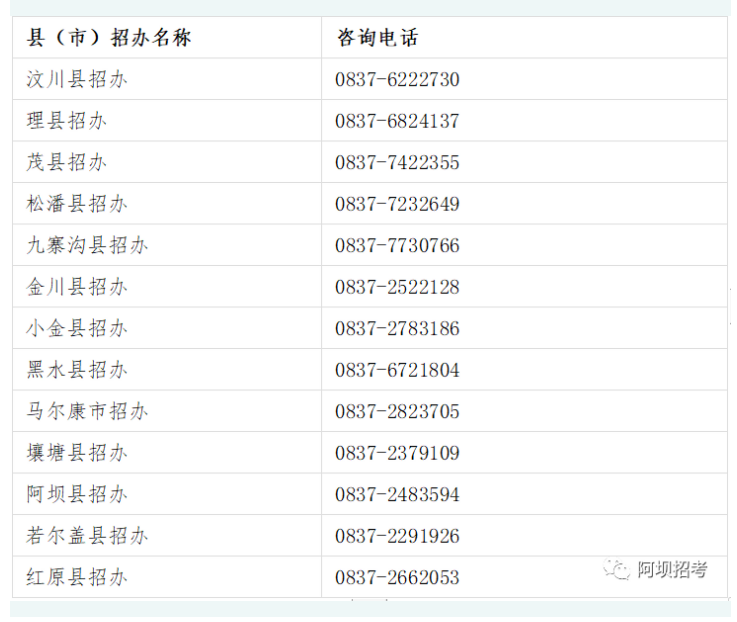Click the 汶川县招办 cell
Screen dimensions: 737x622
(77, 80)
